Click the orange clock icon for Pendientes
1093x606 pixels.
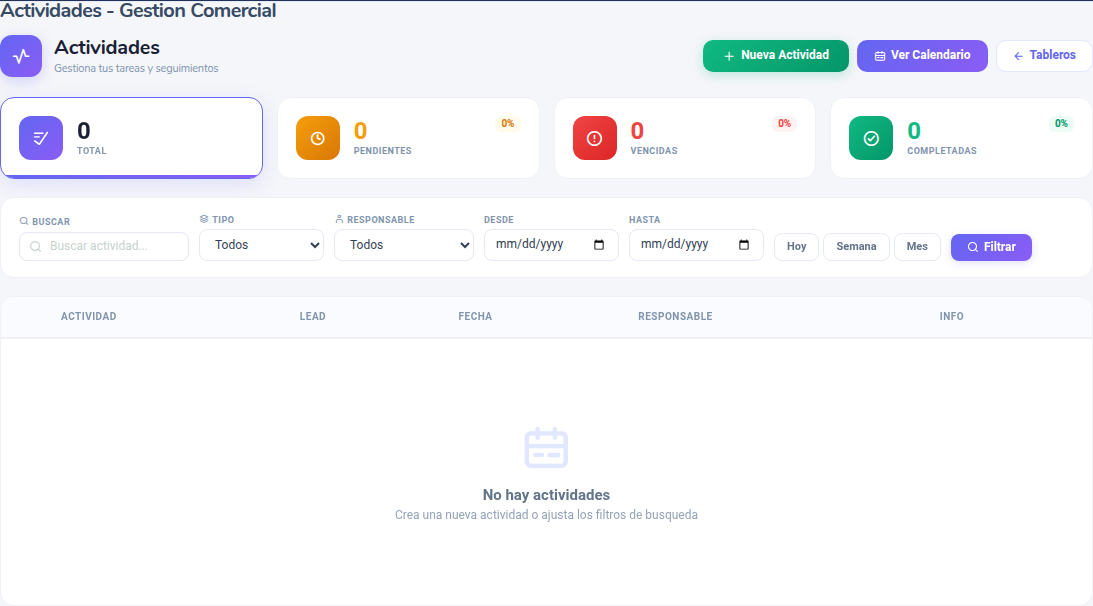pyautogui.click(x=317, y=138)
